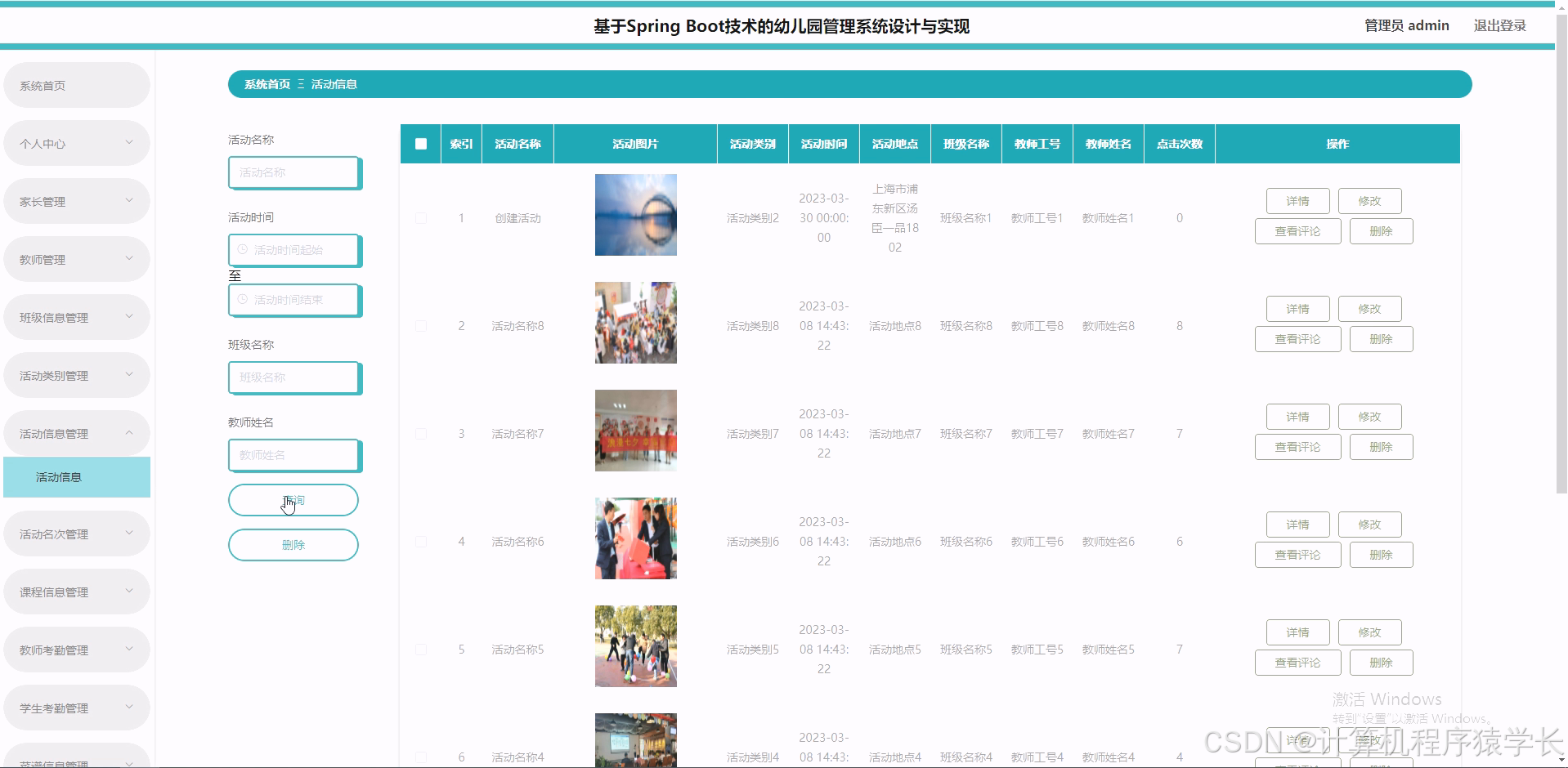Check the checkbox for row 活动名称5
The image size is (1568, 768).
tap(421, 650)
